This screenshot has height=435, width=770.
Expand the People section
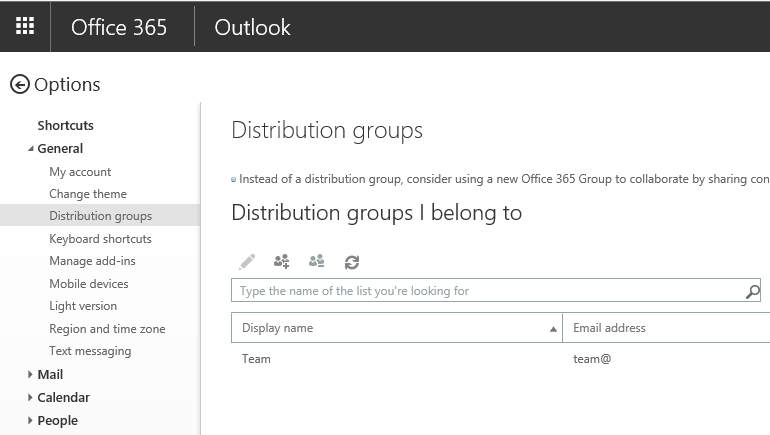coord(30,421)
